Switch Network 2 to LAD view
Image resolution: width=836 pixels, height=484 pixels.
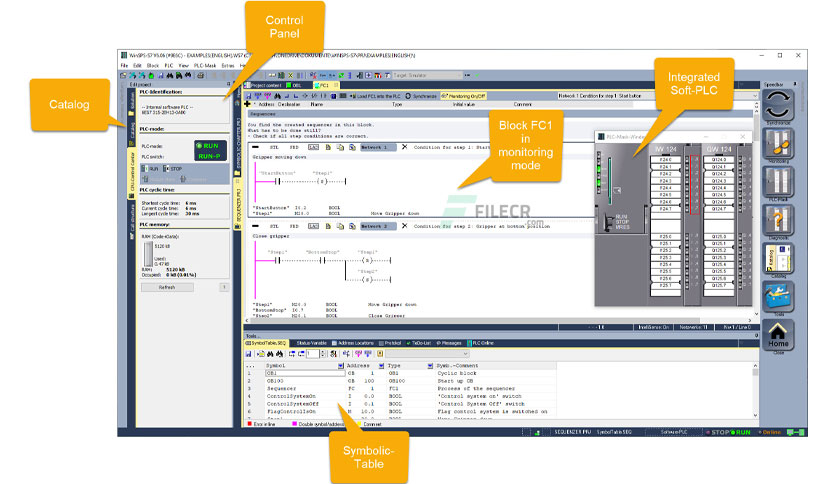(x=314, y=226)
